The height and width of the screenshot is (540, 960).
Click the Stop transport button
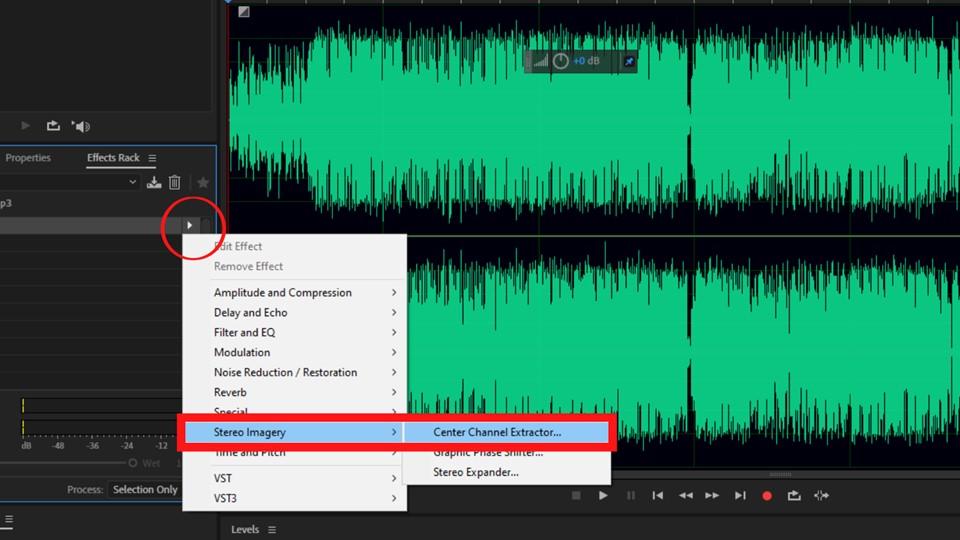click(x=576, y=495)
